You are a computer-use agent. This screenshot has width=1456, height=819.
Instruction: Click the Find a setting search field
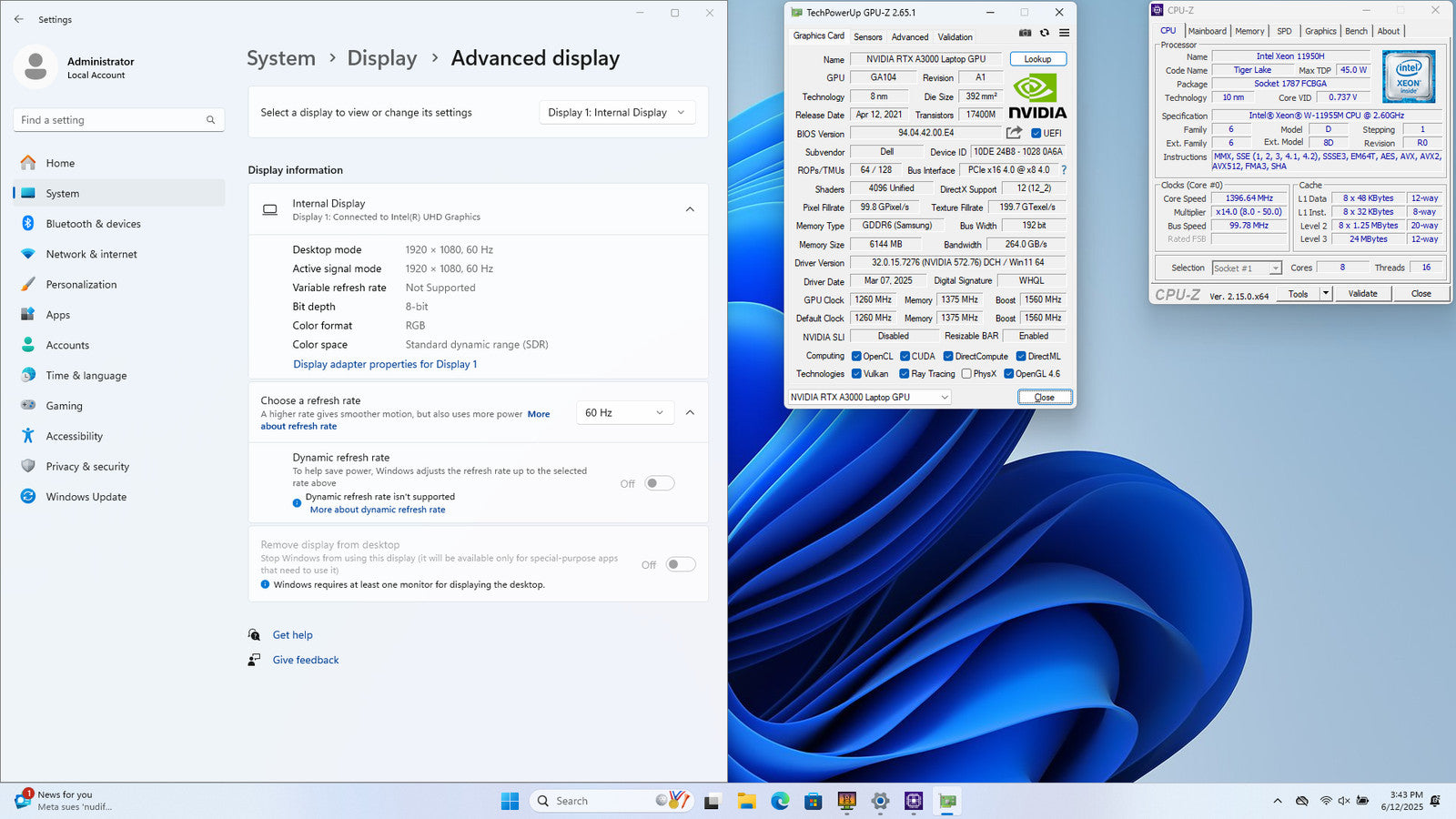point(118,120)
